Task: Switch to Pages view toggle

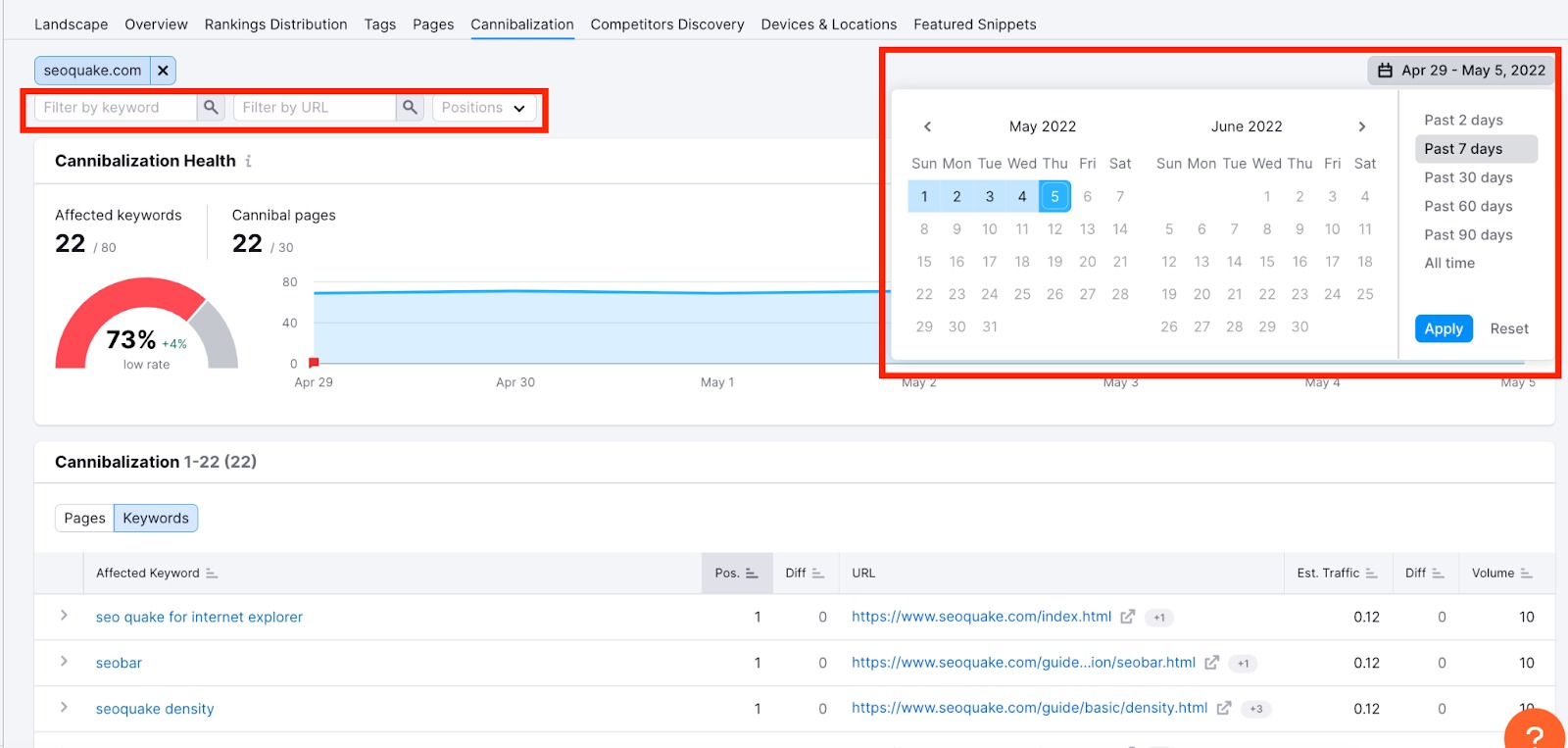Action: (x=84, y=519)
